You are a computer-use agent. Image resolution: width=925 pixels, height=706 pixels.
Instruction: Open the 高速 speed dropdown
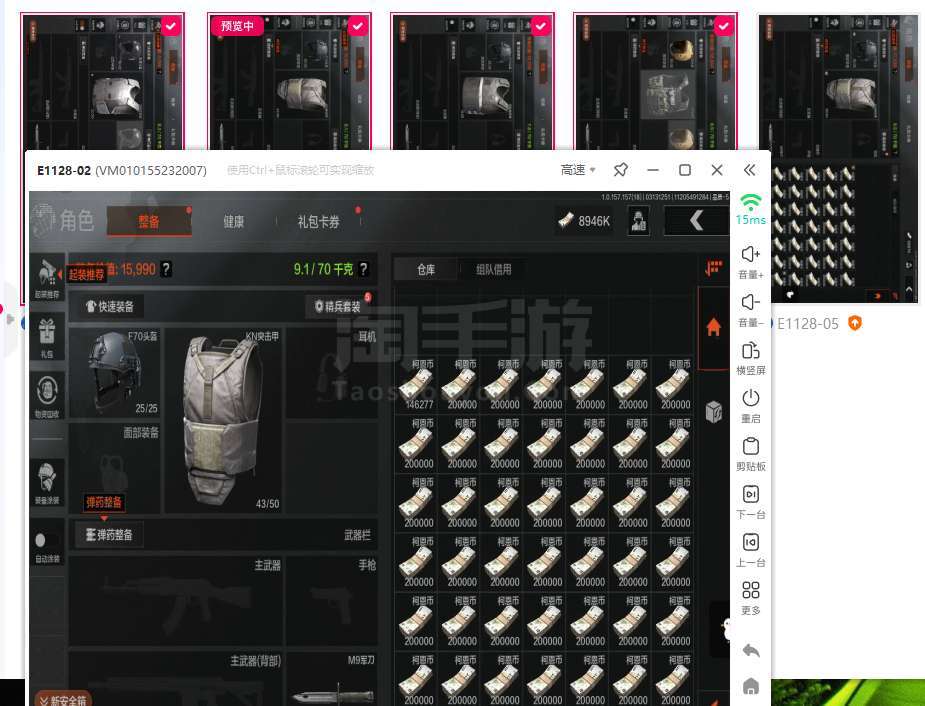[x=579, y=170]
